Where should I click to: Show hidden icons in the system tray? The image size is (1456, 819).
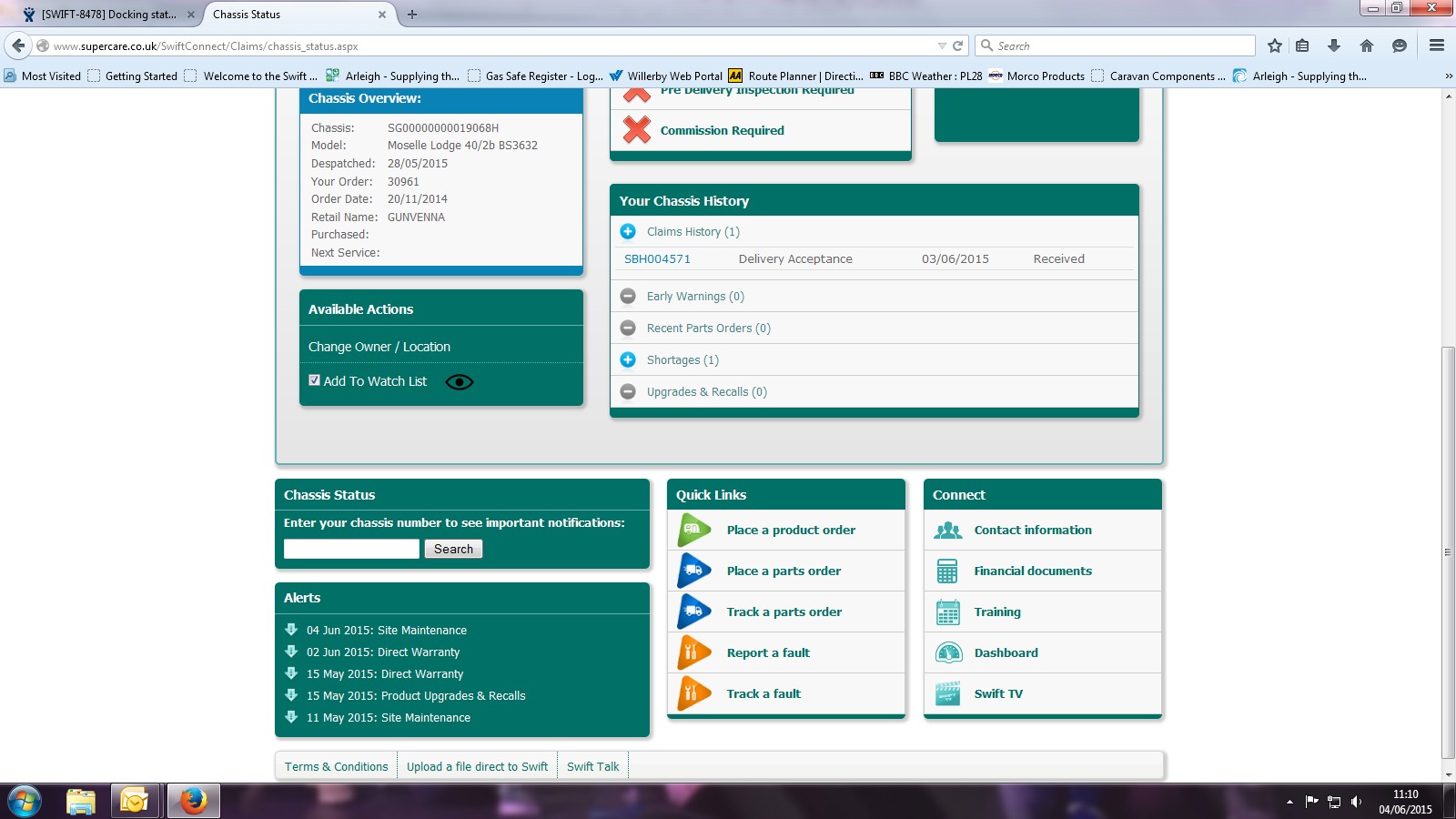tap(1289, 802)
